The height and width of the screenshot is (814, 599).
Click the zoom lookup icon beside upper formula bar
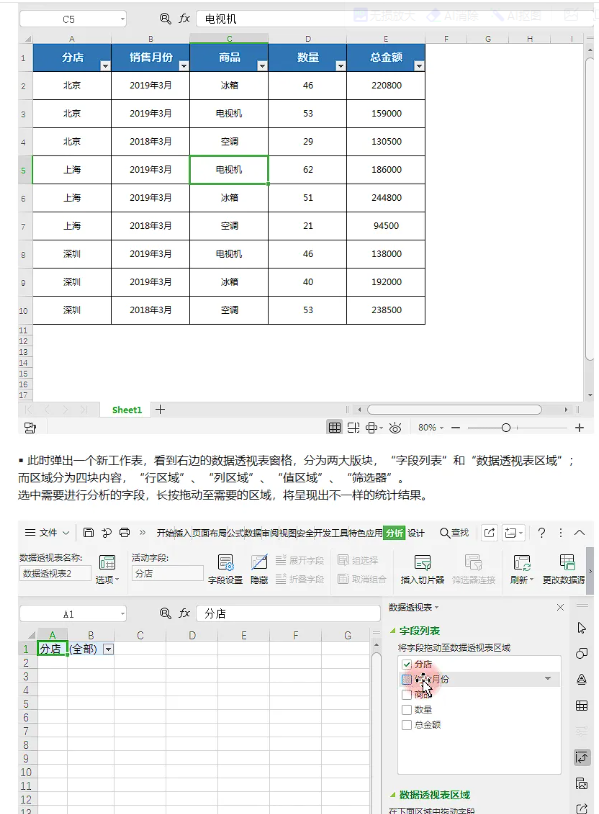(x=165, y=19)
